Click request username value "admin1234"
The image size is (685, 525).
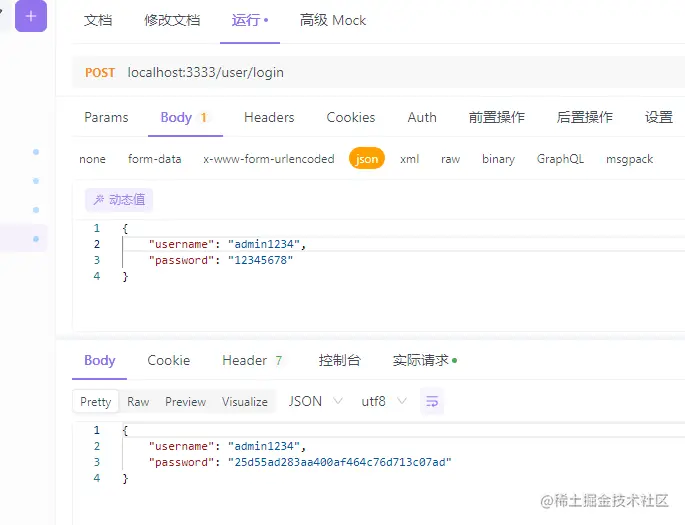264,244
